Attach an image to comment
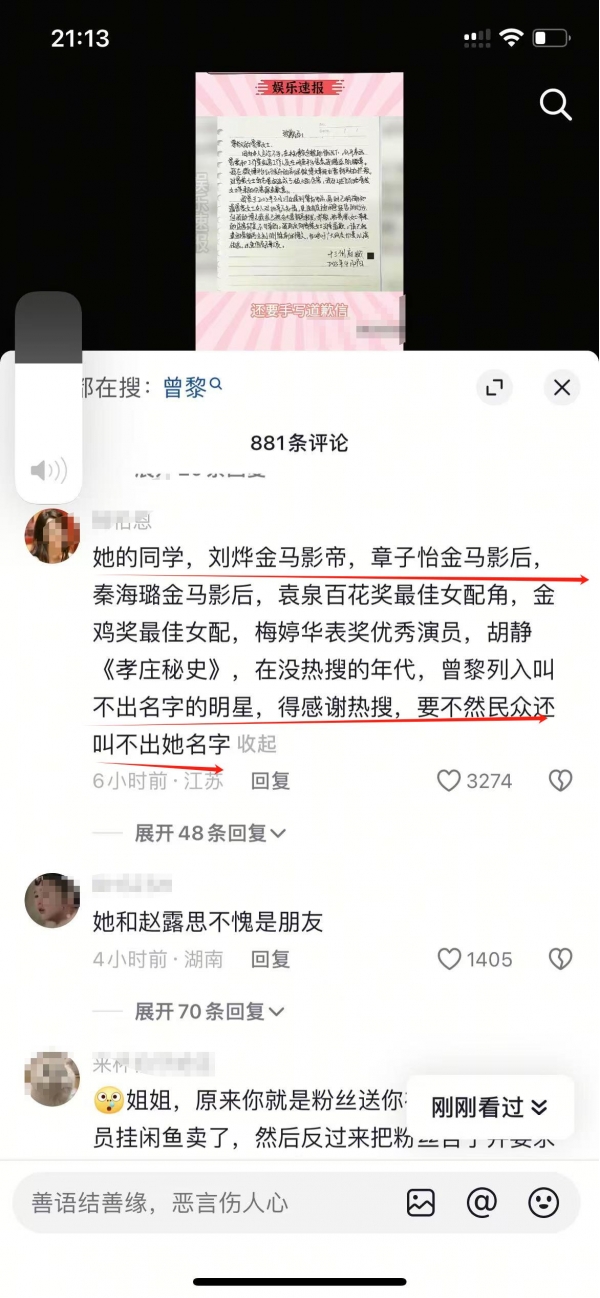Image resolution: width=600 pixels, height=1298 pixels. 421,1202
